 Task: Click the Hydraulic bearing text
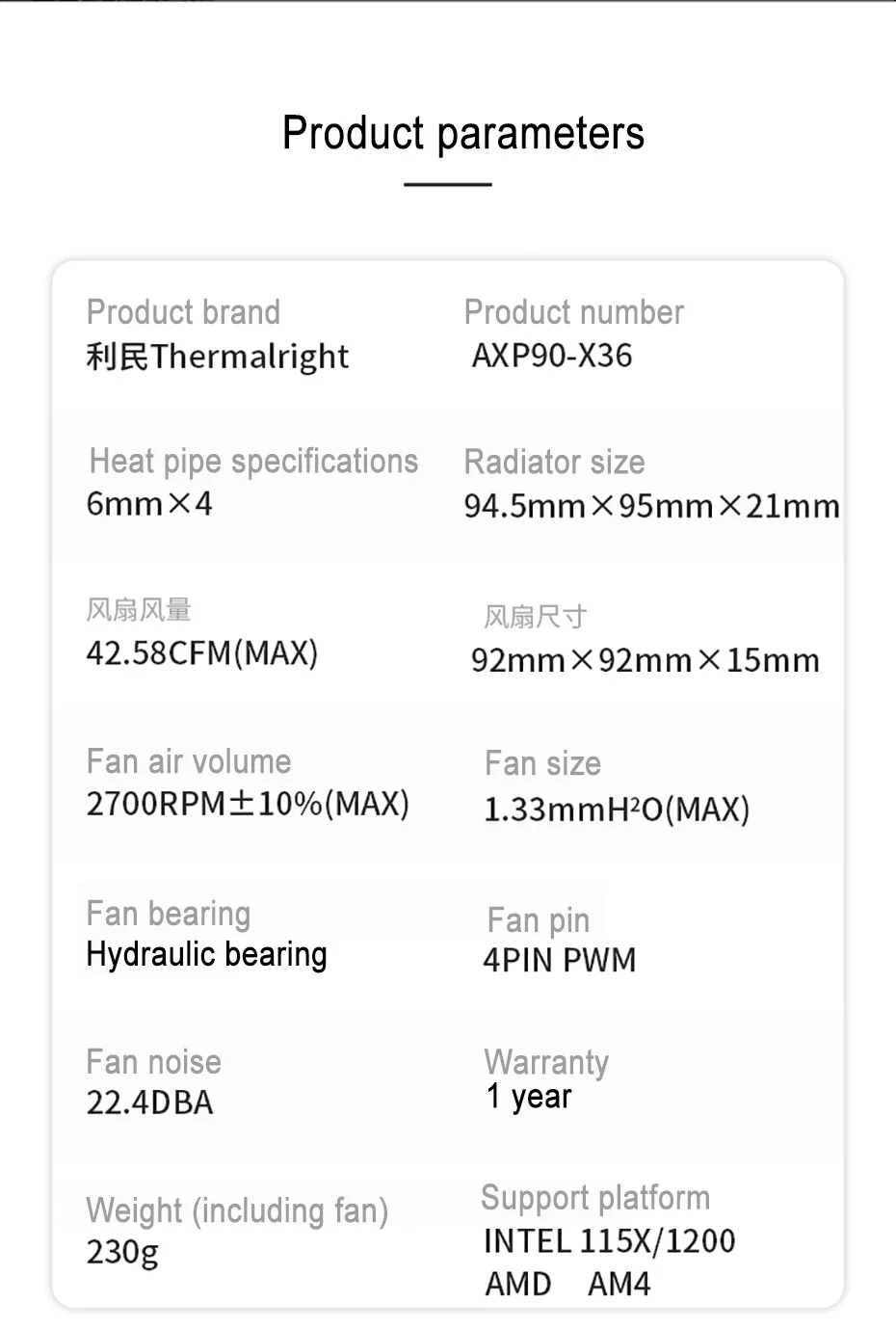click(206, 955)
